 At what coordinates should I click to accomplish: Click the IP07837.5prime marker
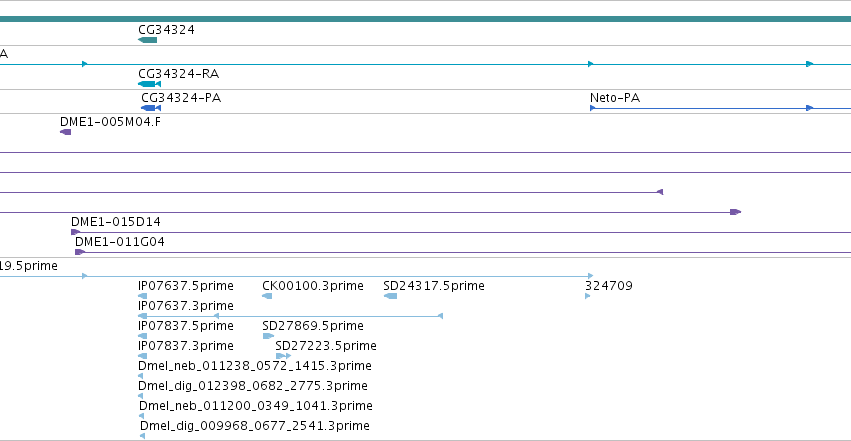coord(143,336)
